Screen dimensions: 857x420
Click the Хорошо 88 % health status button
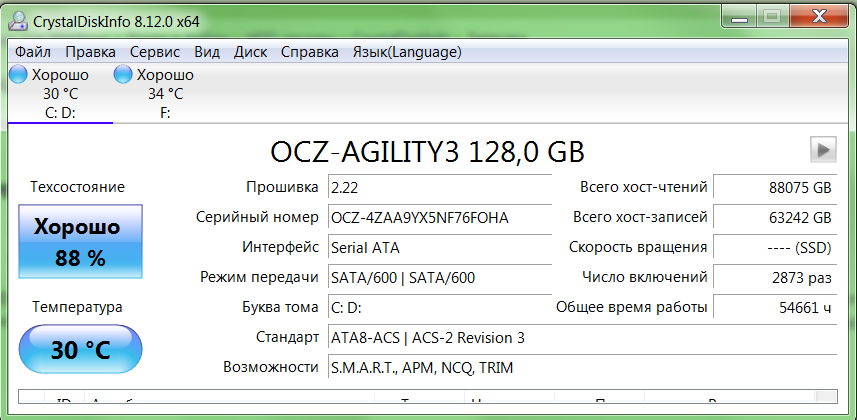coord(80,242)
